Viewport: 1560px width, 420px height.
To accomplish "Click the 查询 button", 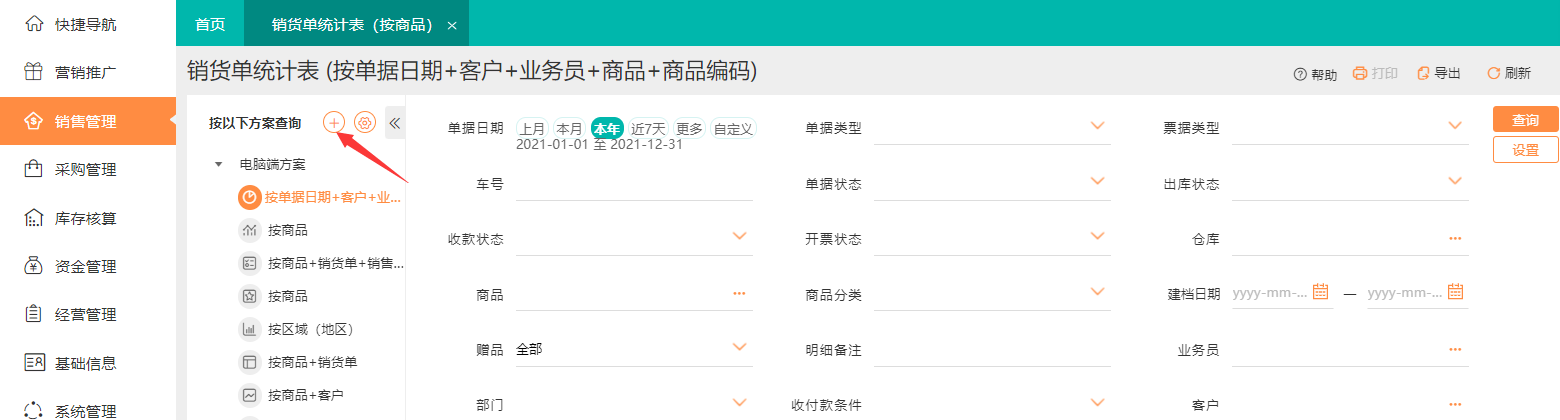I will [1525, 119].
